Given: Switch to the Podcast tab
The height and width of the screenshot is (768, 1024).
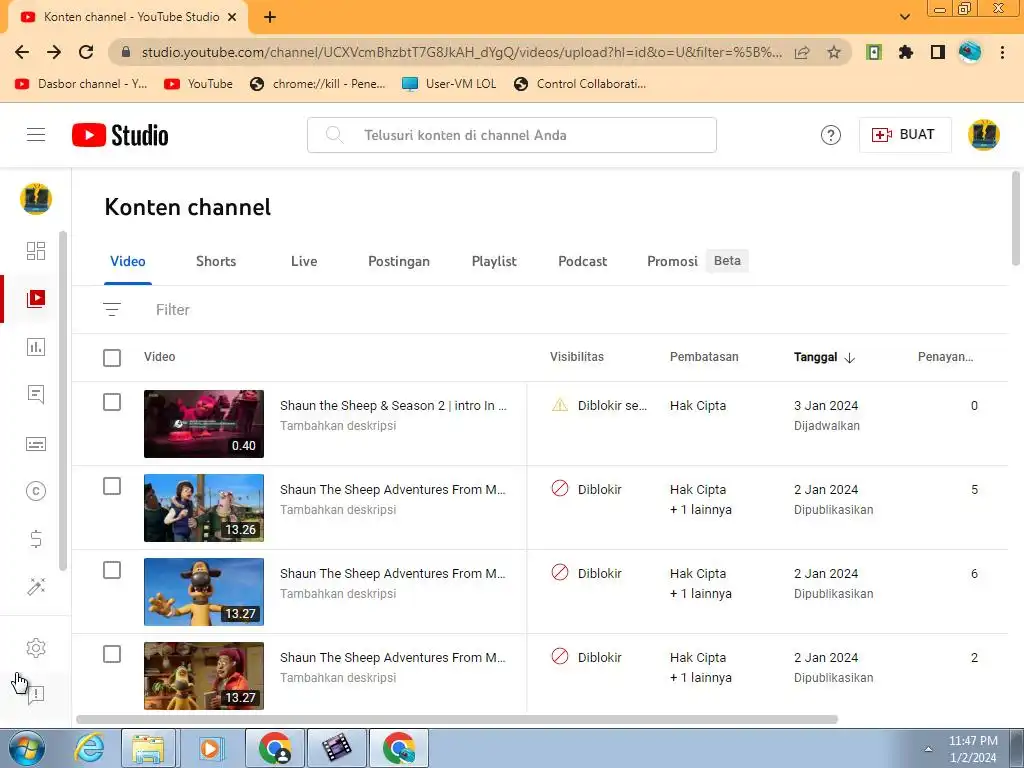Looking at the screenshot, I should [x=583, y=261].
